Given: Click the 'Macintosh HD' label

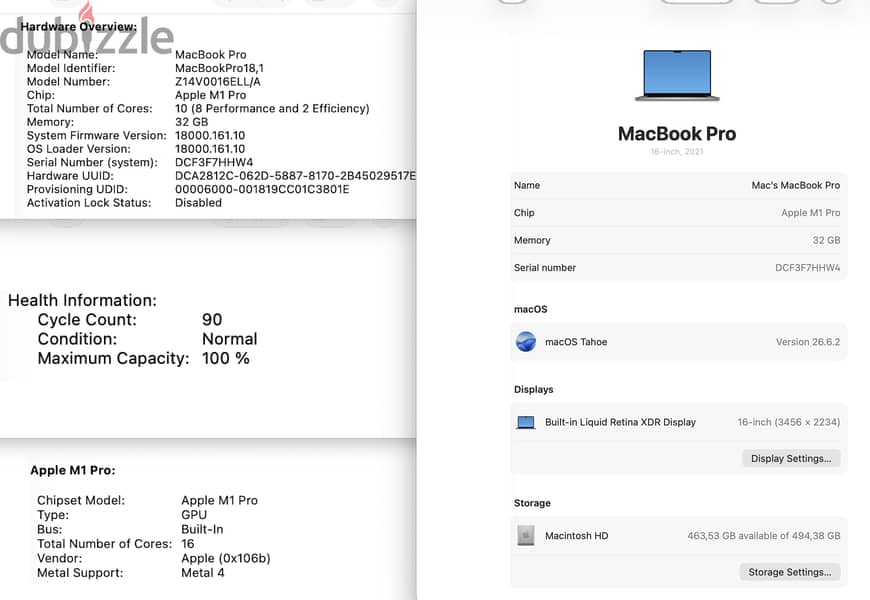Looking at the screenshot, I should (x=576, y=536).
